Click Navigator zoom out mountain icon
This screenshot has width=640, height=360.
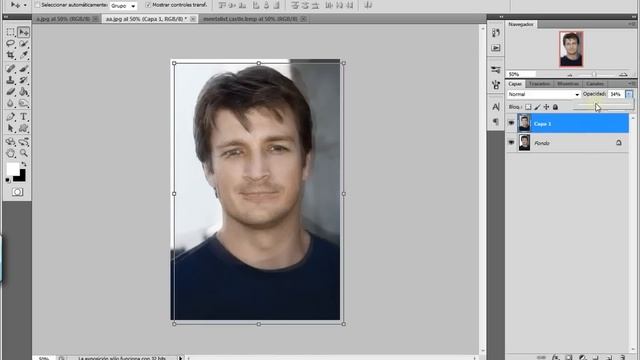[570, 75]
